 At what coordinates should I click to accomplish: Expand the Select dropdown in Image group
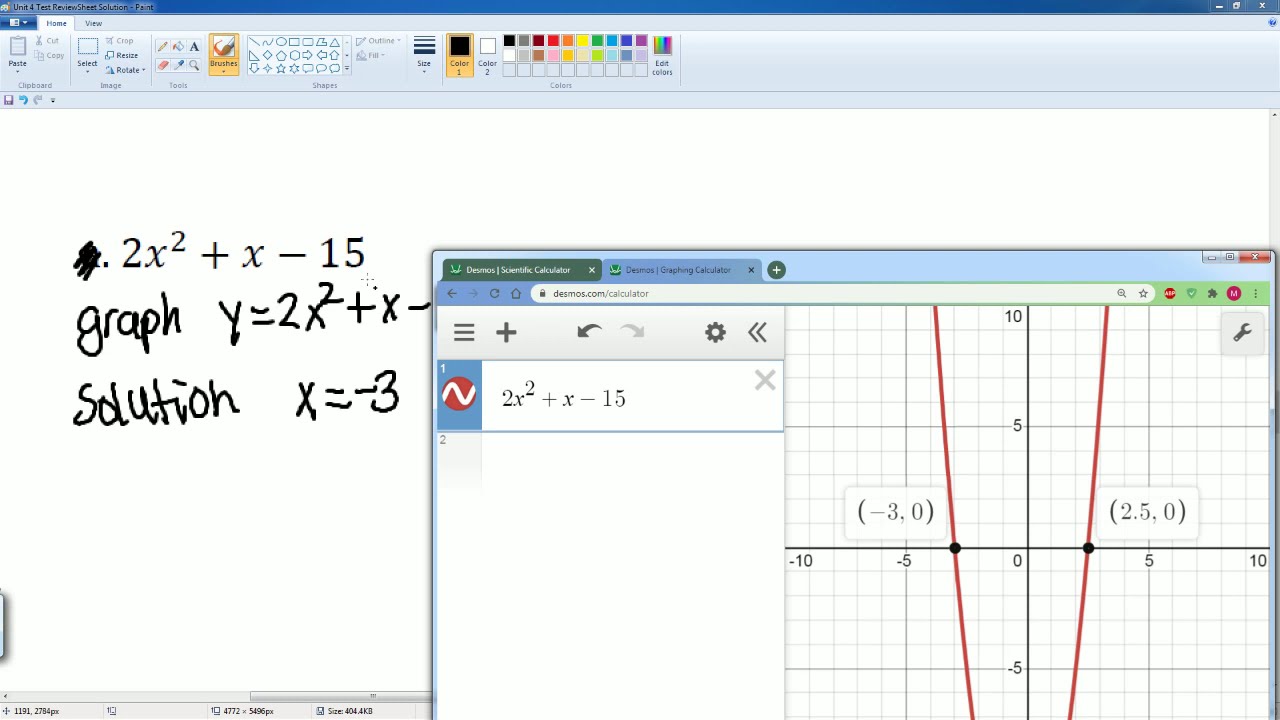pyautogui.click(x=88, y=73)
